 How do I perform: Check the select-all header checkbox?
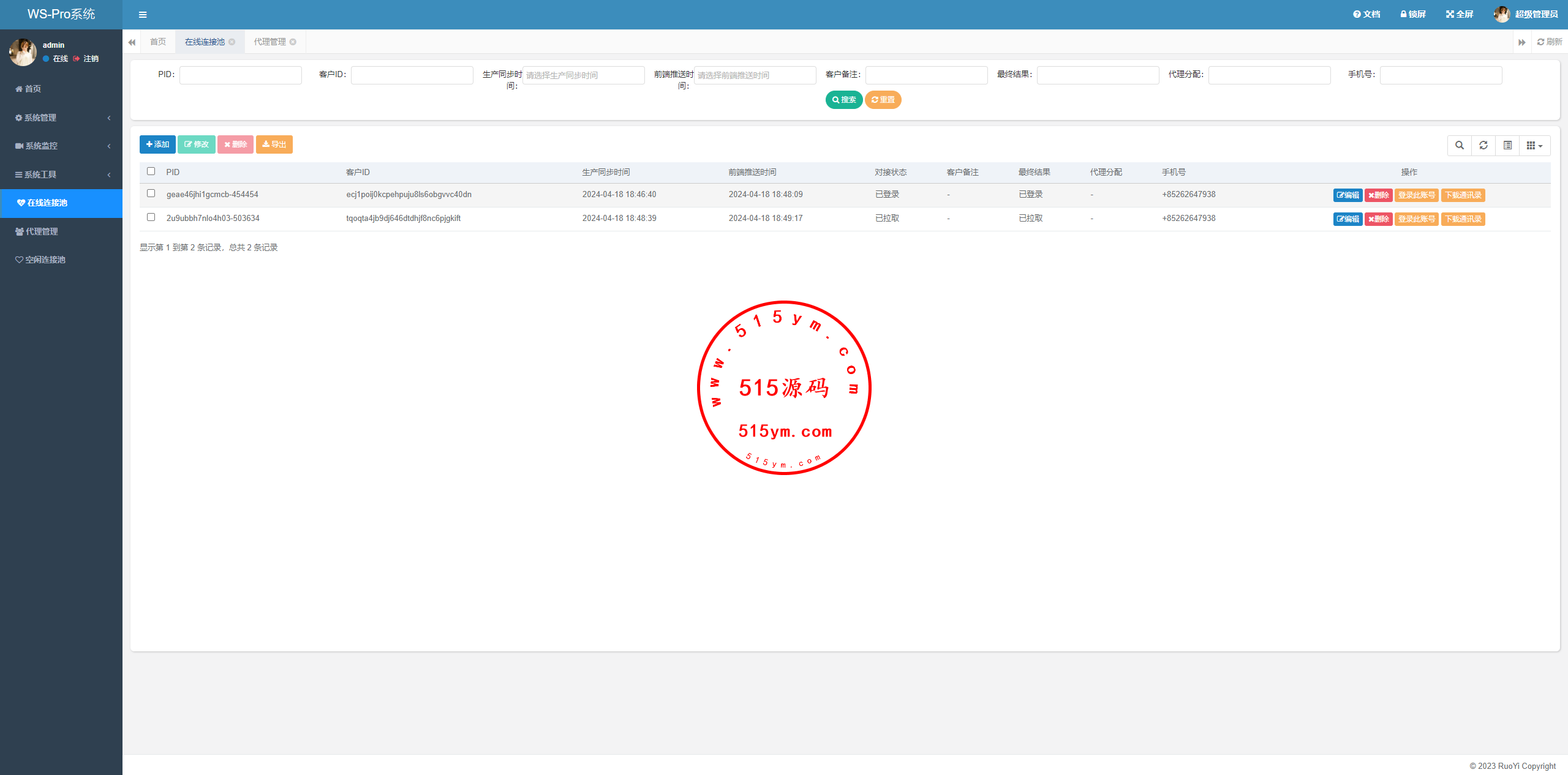(151, 171)
